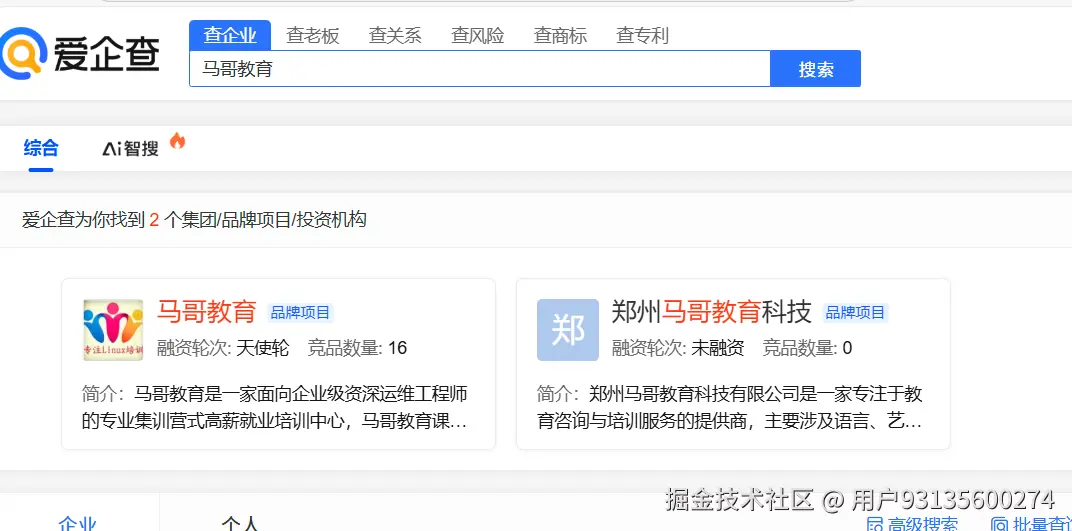Switch to the 查老板 tab
The image size is (1072, 531).
point(312,36)
